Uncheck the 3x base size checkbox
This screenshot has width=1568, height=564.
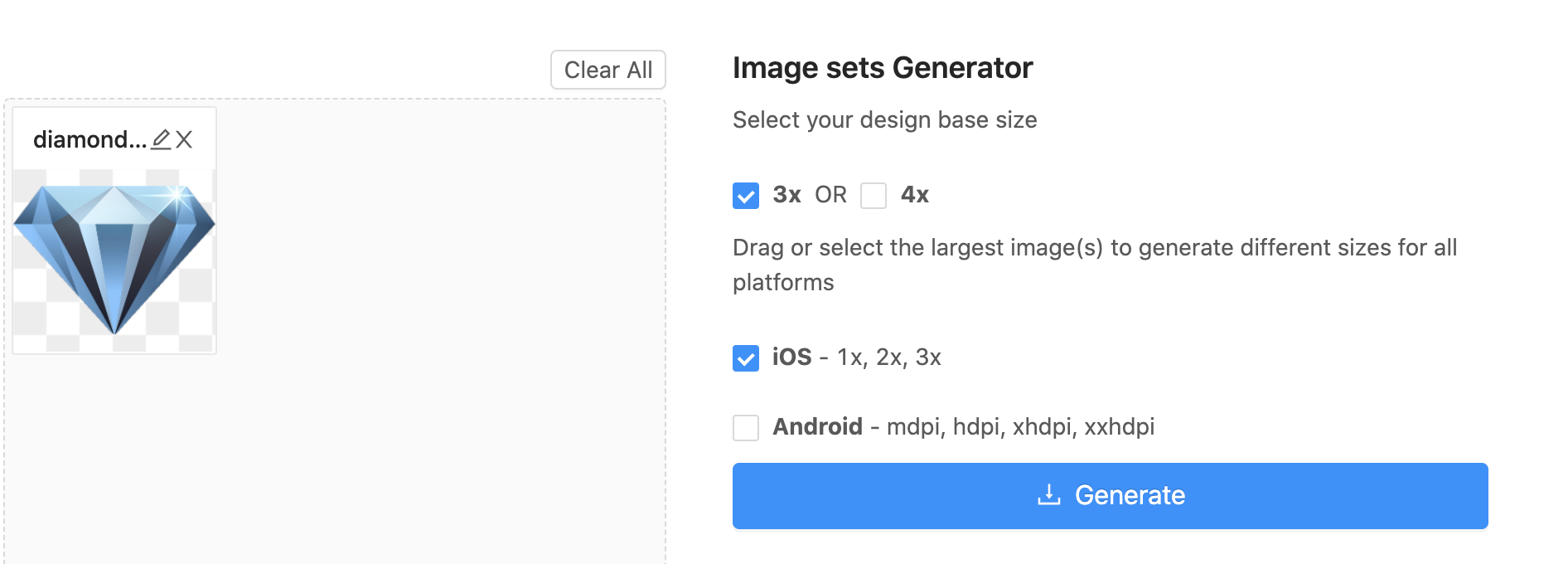(x=746, y=196)
